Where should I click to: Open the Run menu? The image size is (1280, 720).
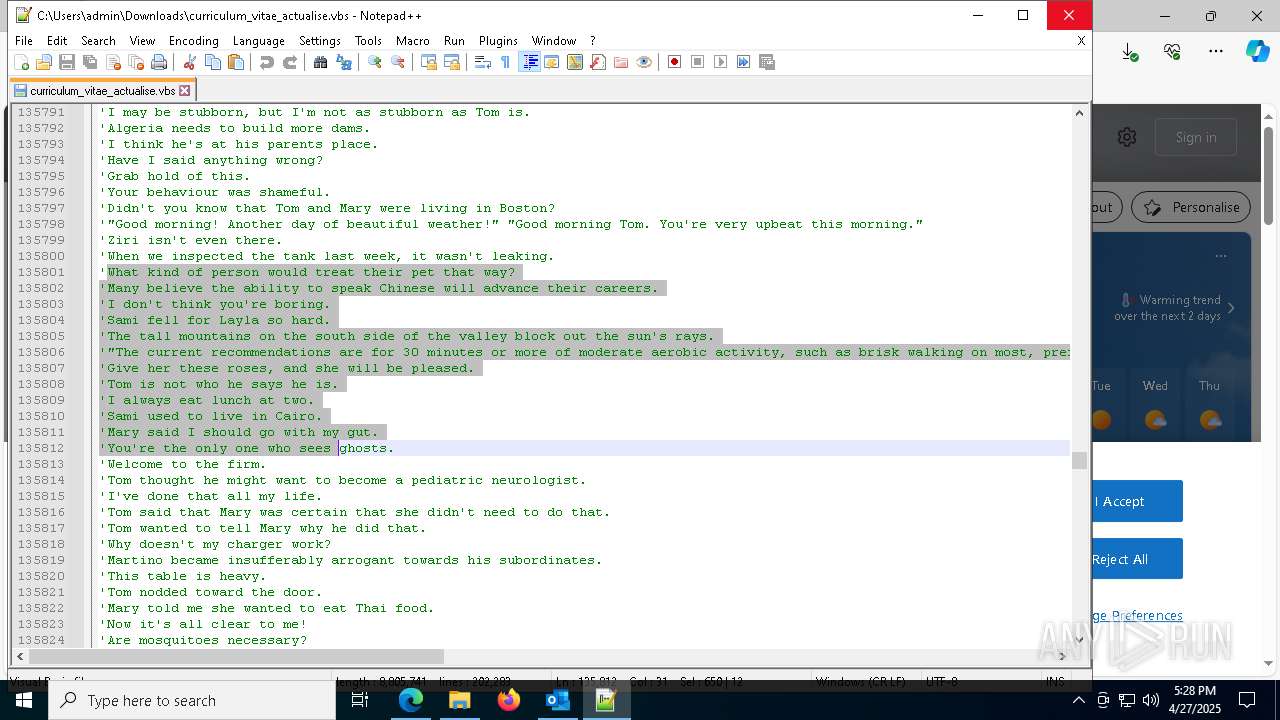(x=454, y=41)
